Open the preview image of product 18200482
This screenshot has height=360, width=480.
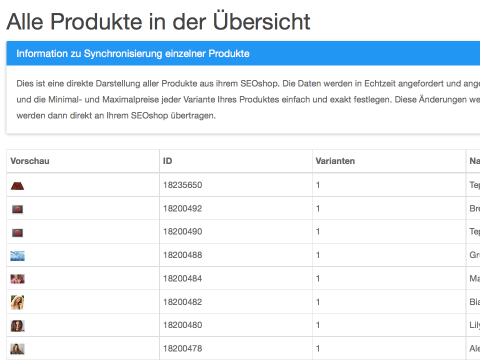pyautogui.click(x=17, y=302)
